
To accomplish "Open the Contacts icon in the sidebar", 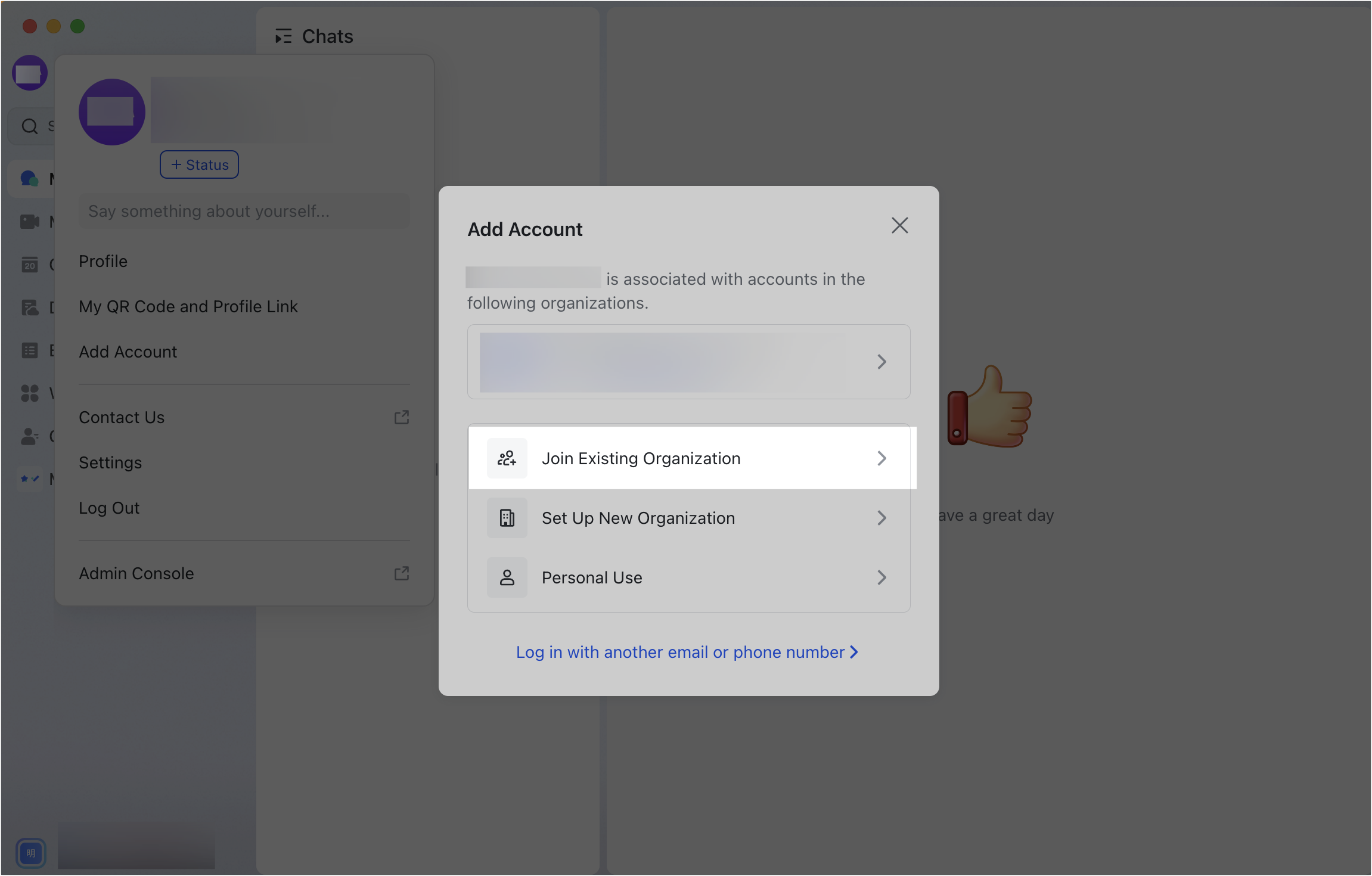I will tap(30, 436).
